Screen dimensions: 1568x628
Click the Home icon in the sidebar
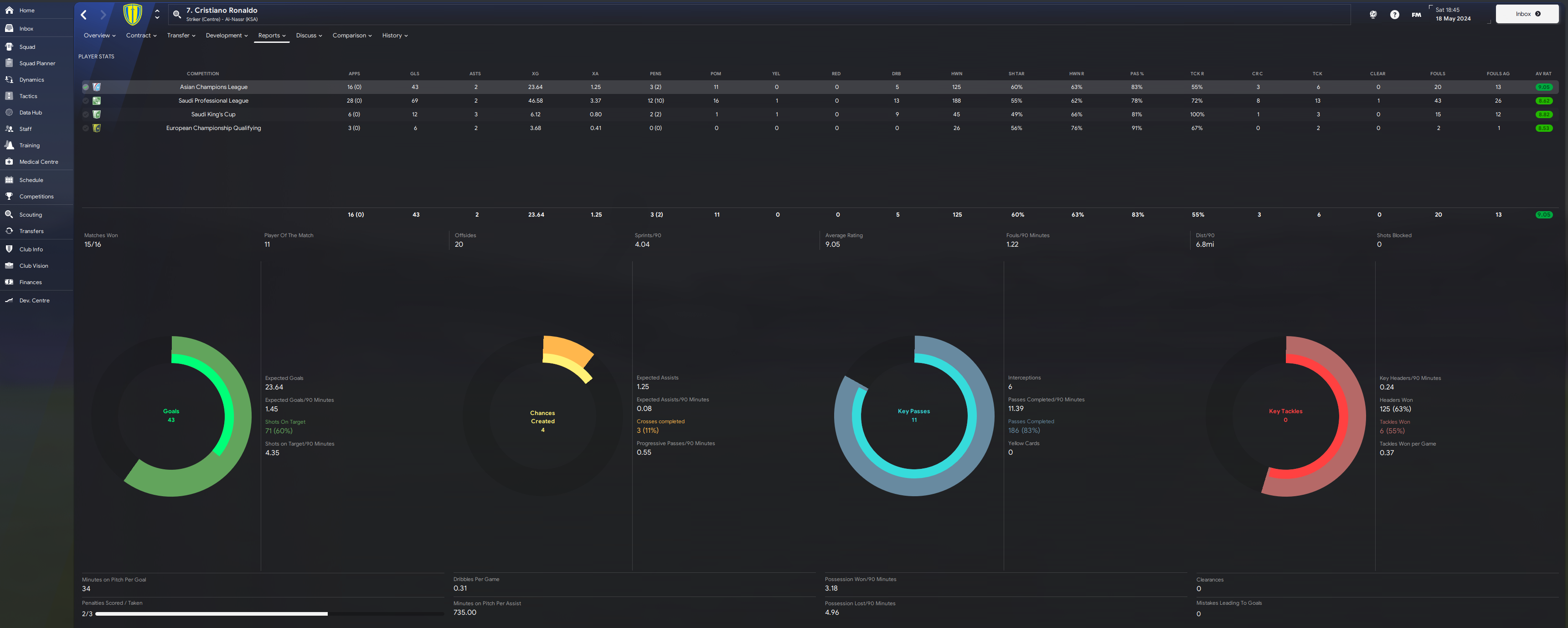[x=9, y=10]
